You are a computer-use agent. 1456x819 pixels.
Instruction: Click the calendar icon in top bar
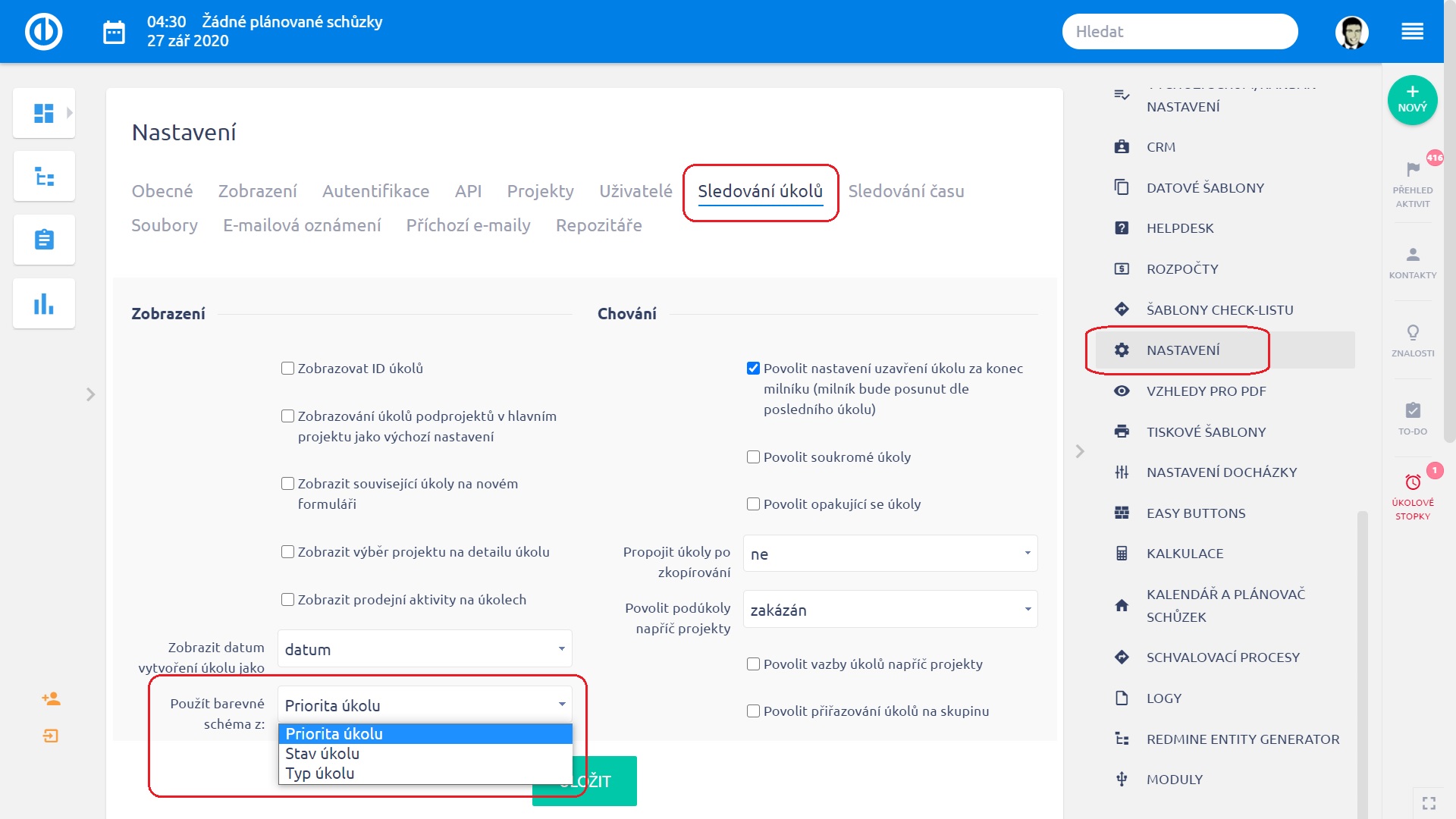[x=114, y=32]
